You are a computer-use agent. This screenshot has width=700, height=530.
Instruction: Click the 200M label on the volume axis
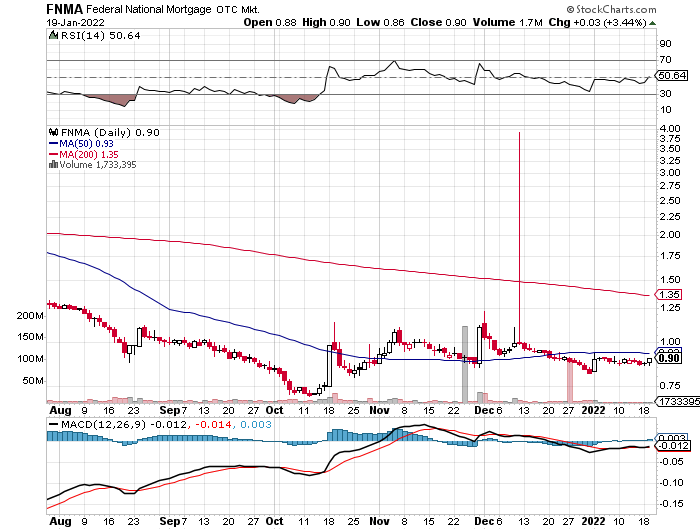click(x=30, y=316)
